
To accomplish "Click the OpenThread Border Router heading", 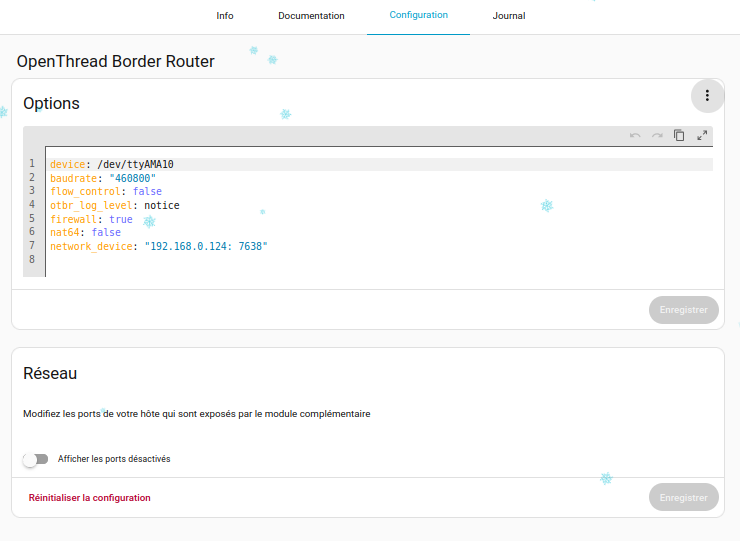I will pyautogui.click(x=116, y=61).
